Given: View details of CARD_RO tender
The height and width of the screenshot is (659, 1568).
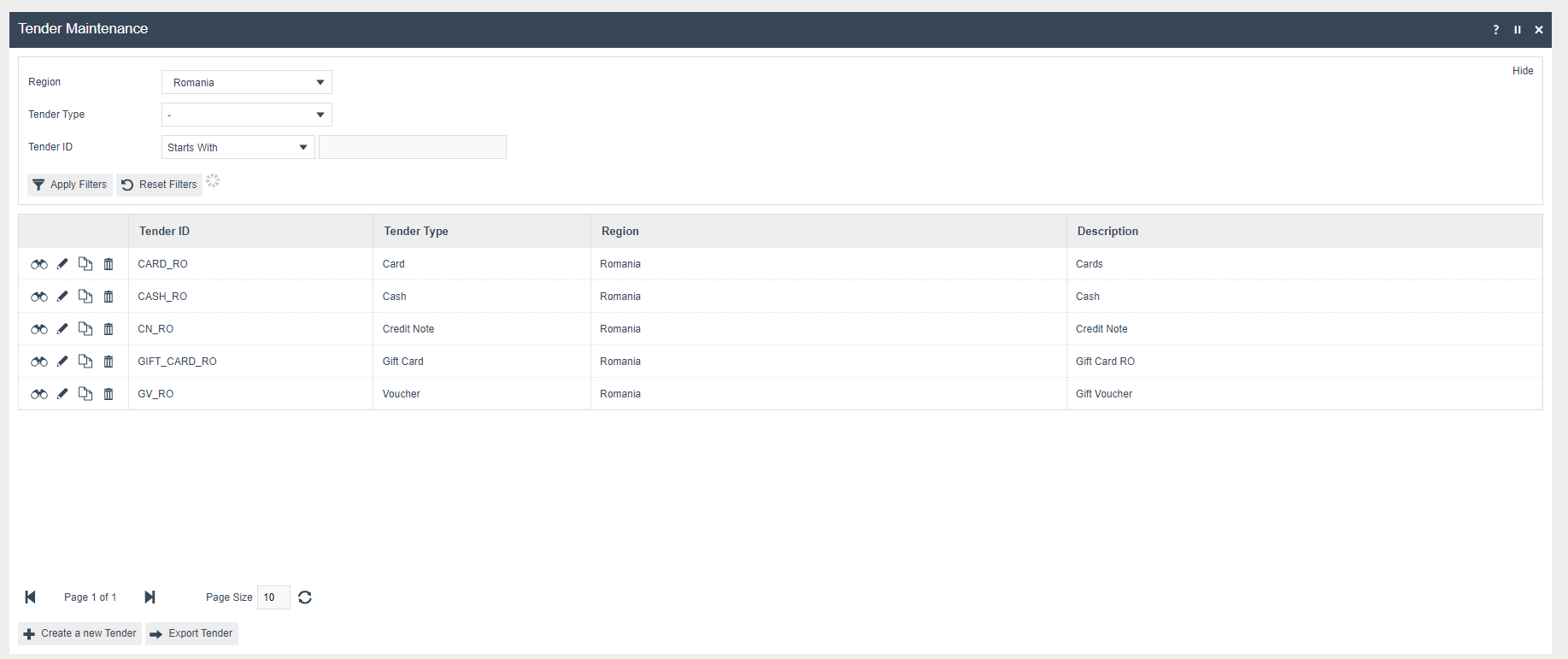Looking at the screenshot, I should click(39, 264).
